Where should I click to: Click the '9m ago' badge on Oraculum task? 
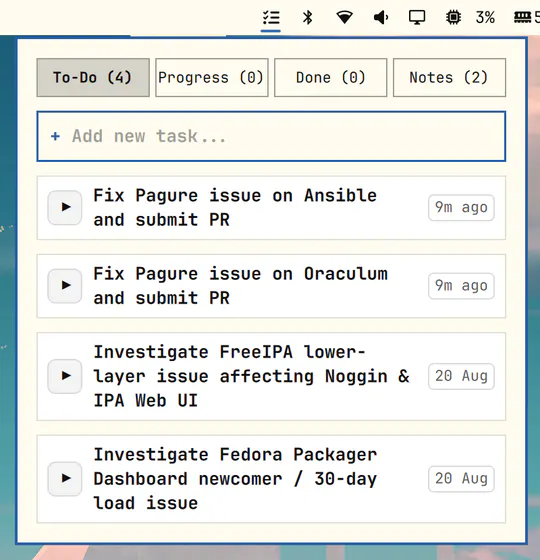pos(461,286)
